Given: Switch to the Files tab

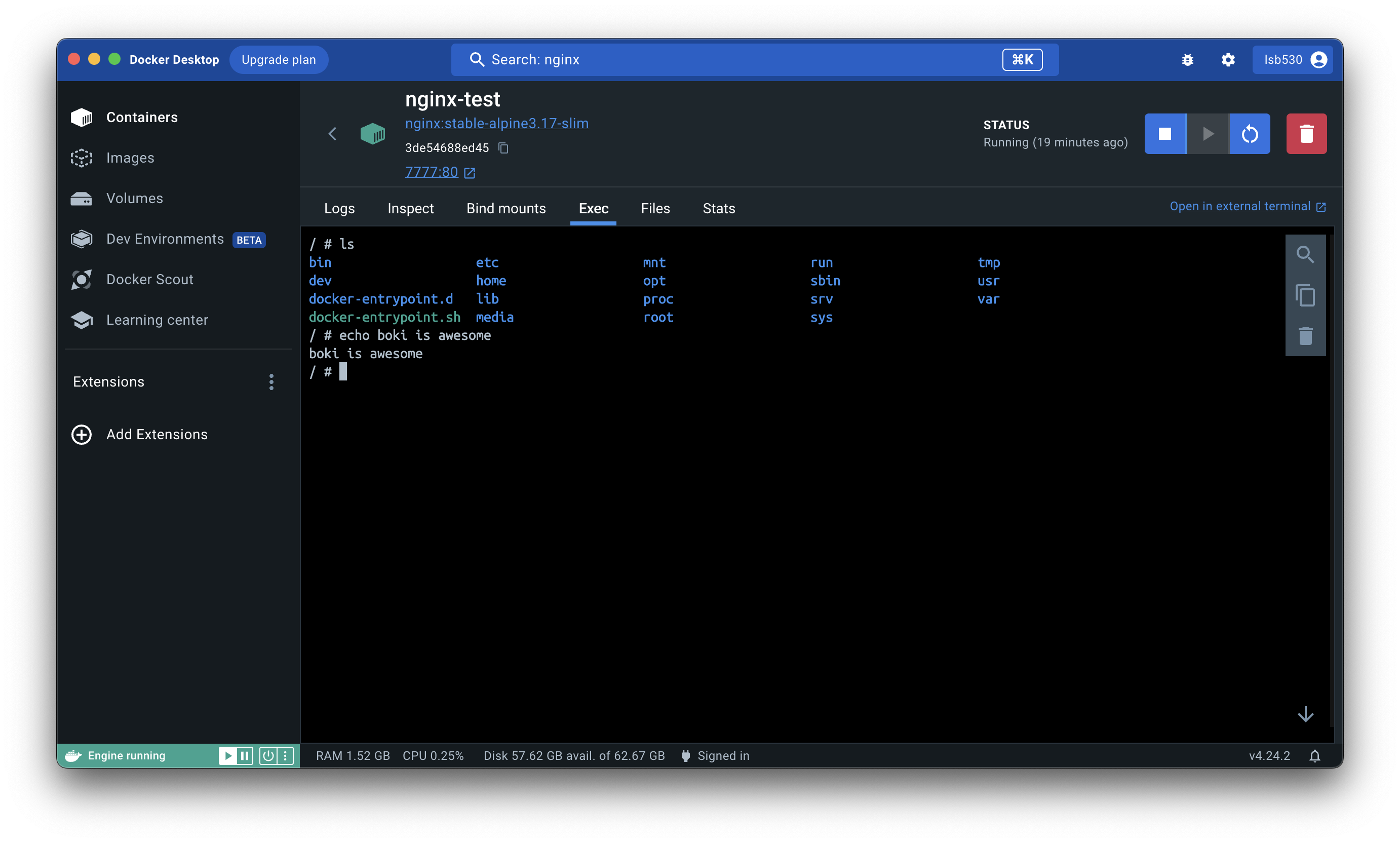Looking at the screenshot, I should pos(655,209).
